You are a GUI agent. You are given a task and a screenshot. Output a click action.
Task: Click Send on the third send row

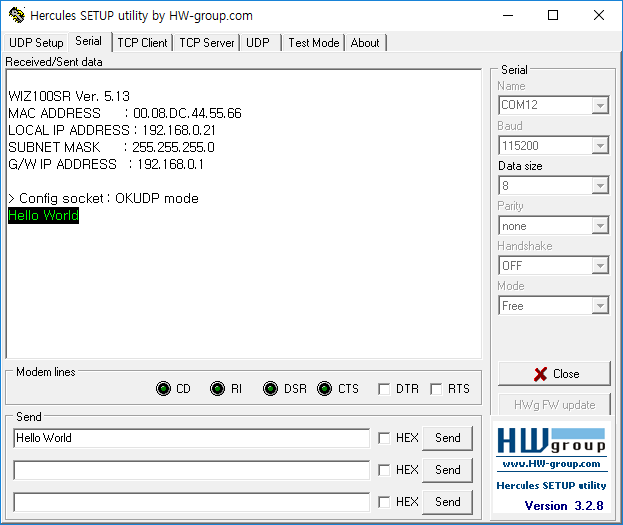coord(447,502)
